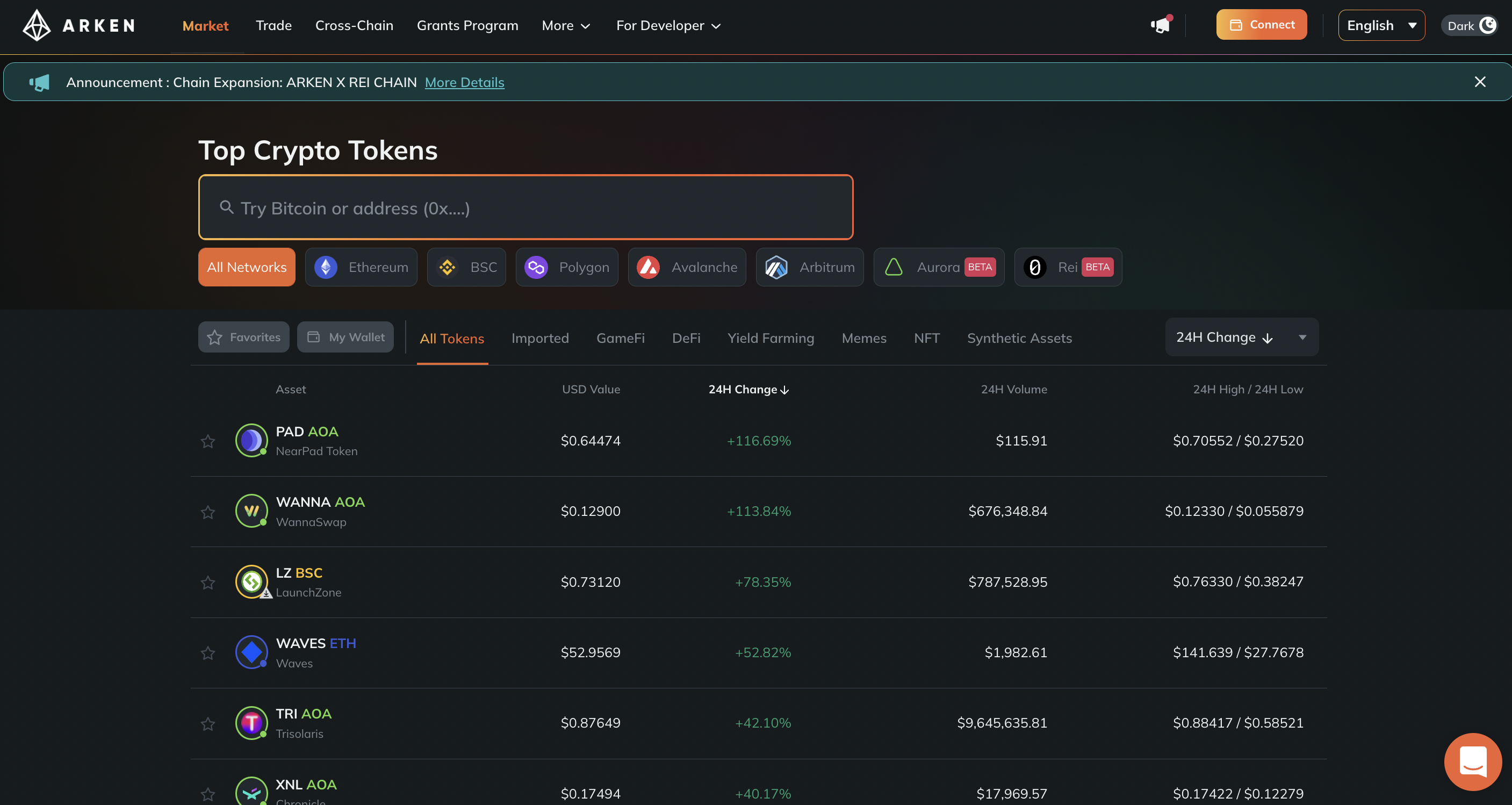Toggle the My Wallet filter
Image resolution: width=1512 pixels, height=805 pixels.
345,337
